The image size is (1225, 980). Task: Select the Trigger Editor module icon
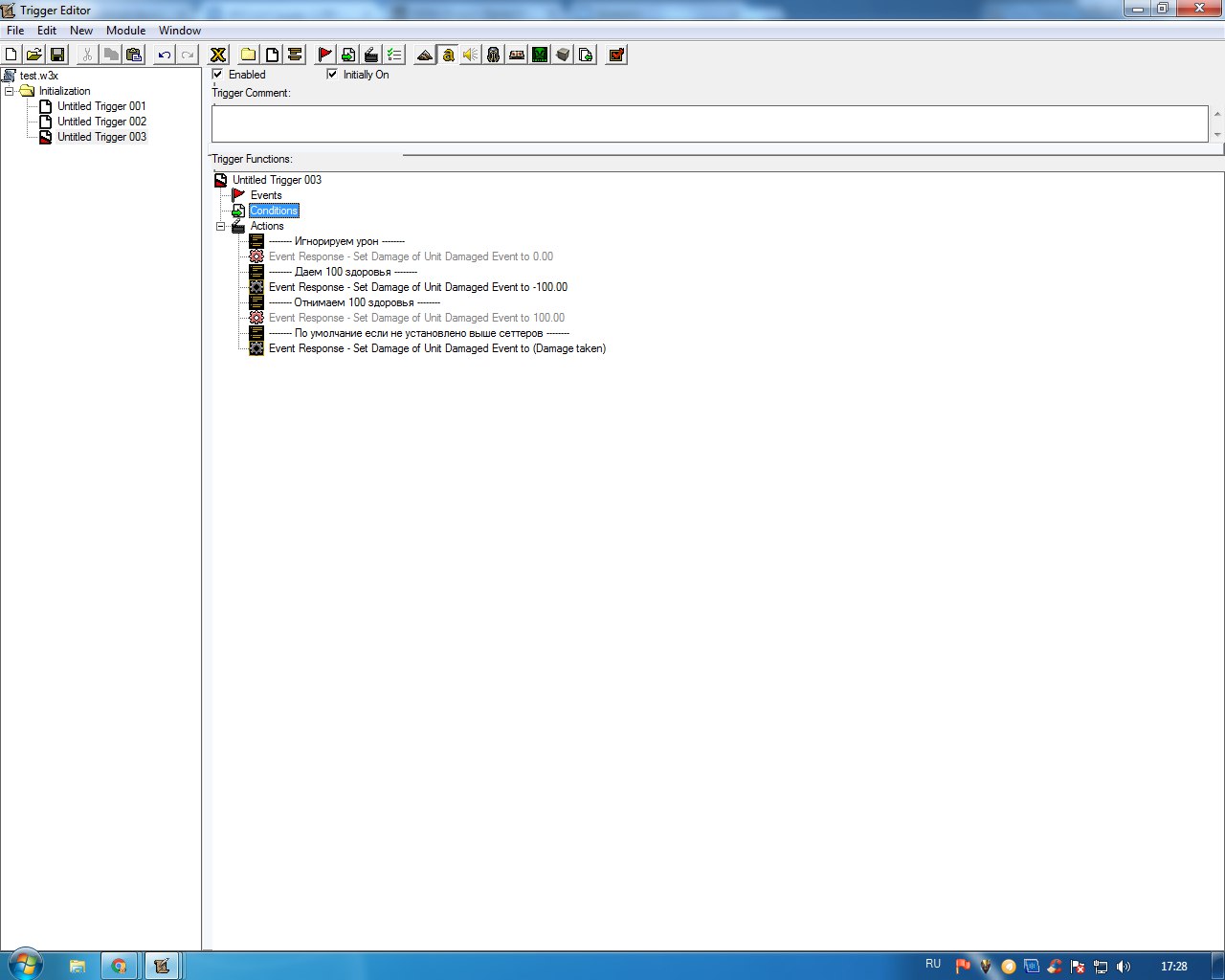tap(448, 55)
